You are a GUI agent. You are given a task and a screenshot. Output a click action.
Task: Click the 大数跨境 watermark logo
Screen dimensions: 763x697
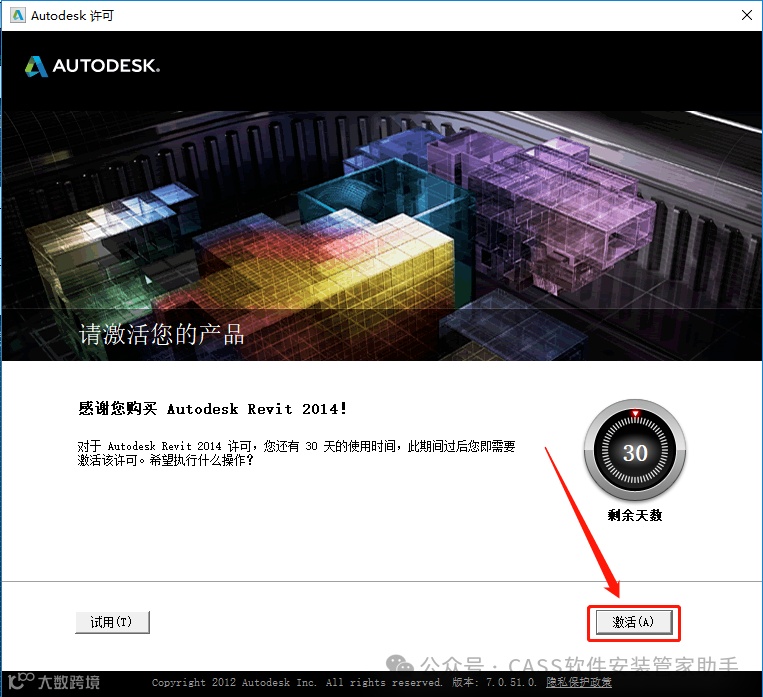(x=54, y=681)
